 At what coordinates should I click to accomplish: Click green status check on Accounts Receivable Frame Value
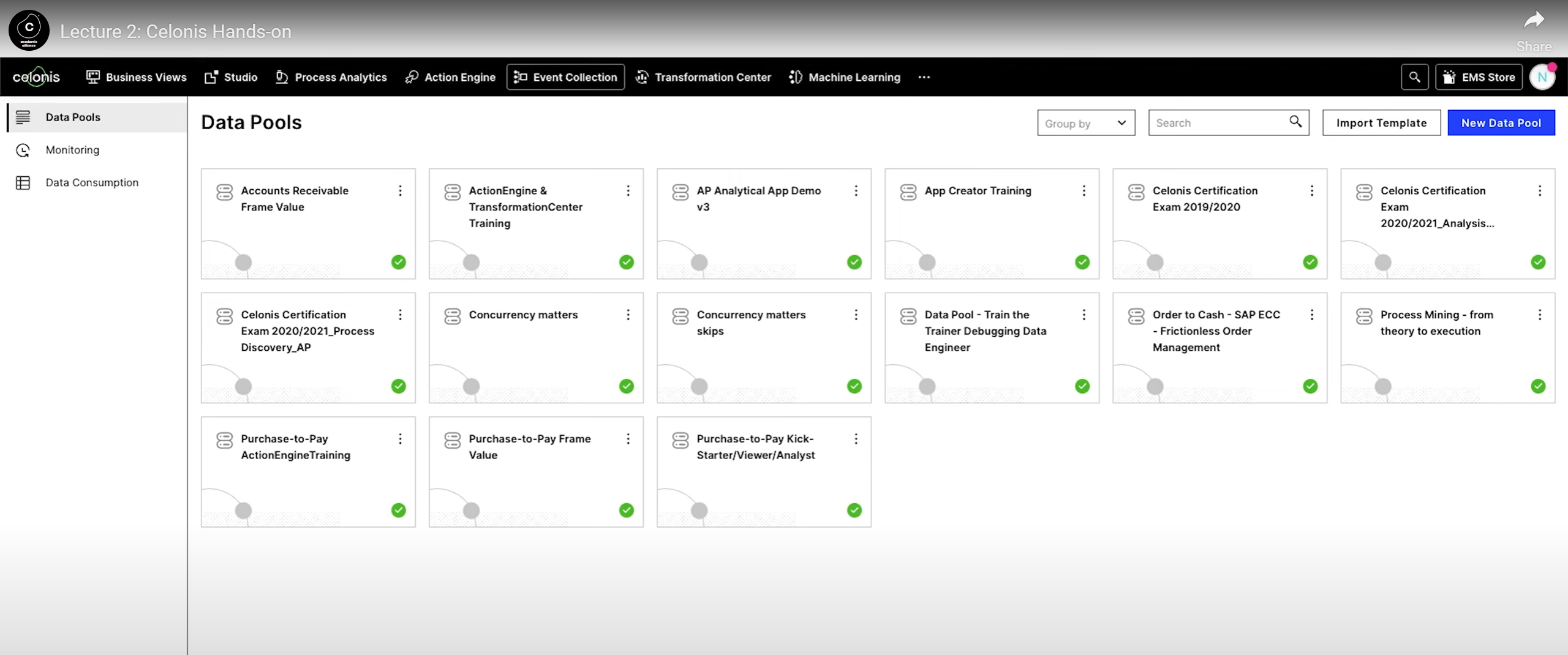tap(399, 262)
